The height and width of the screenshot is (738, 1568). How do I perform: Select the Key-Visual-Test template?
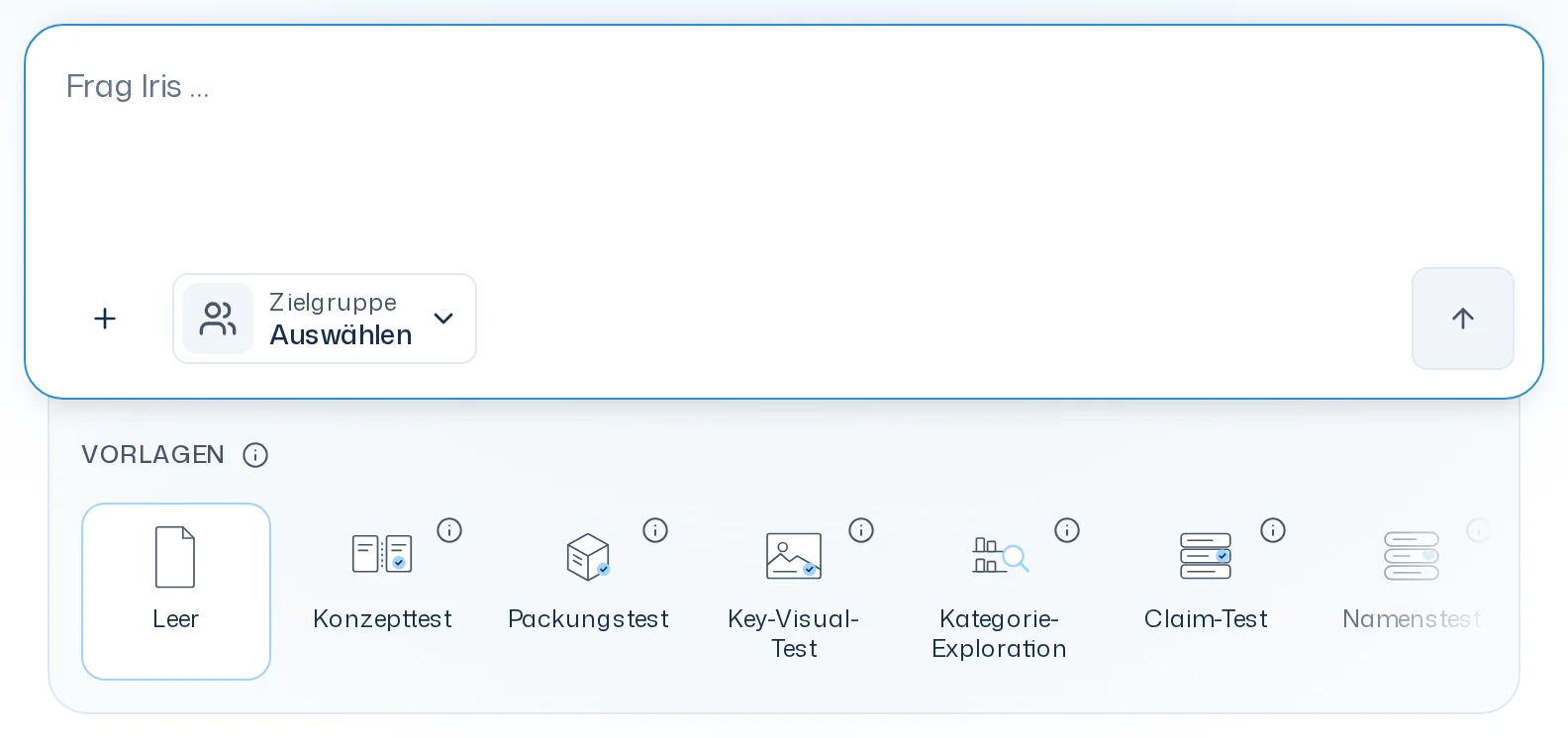point(794,592)
